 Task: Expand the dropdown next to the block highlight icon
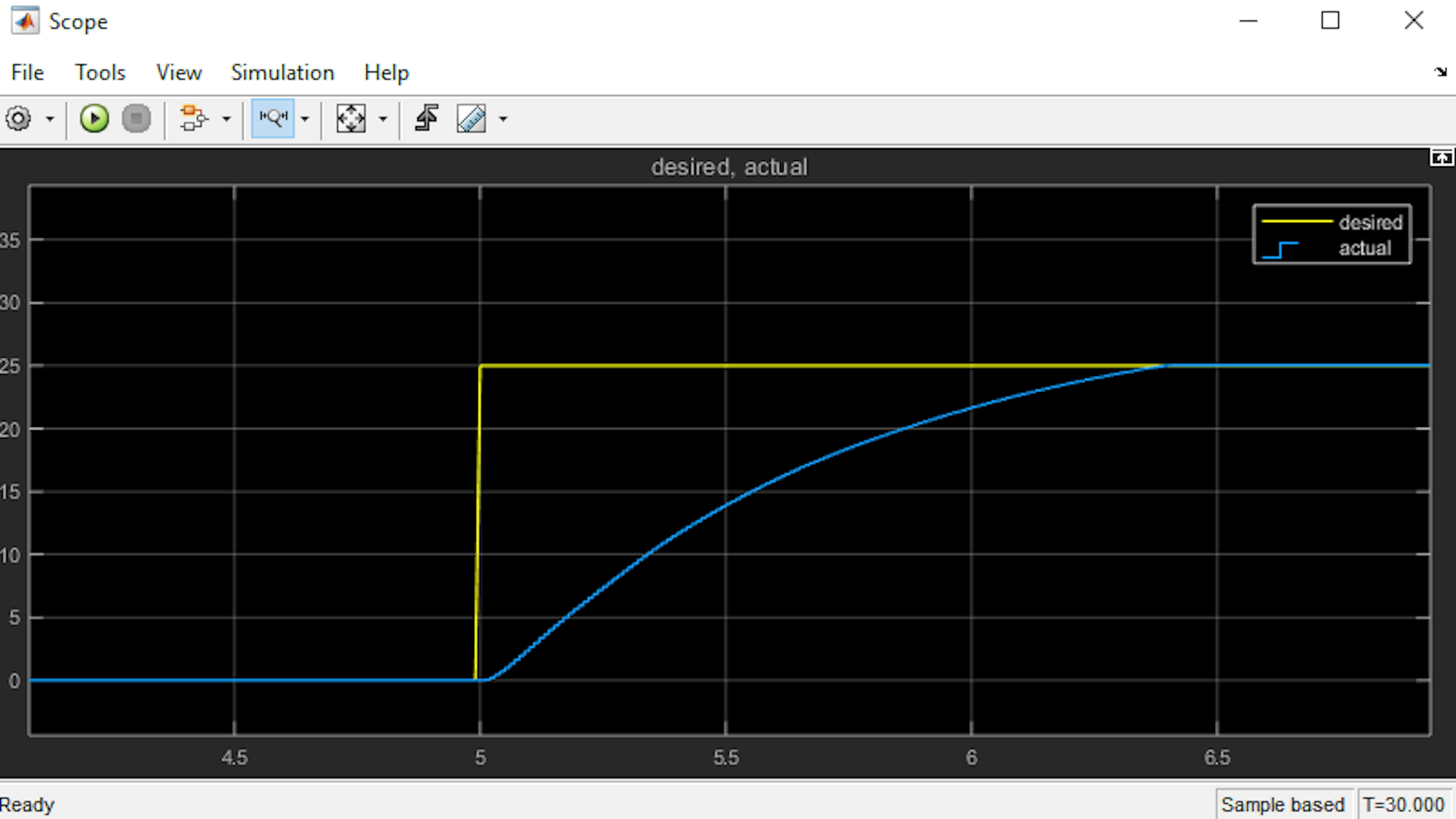[x=226, y=119]
